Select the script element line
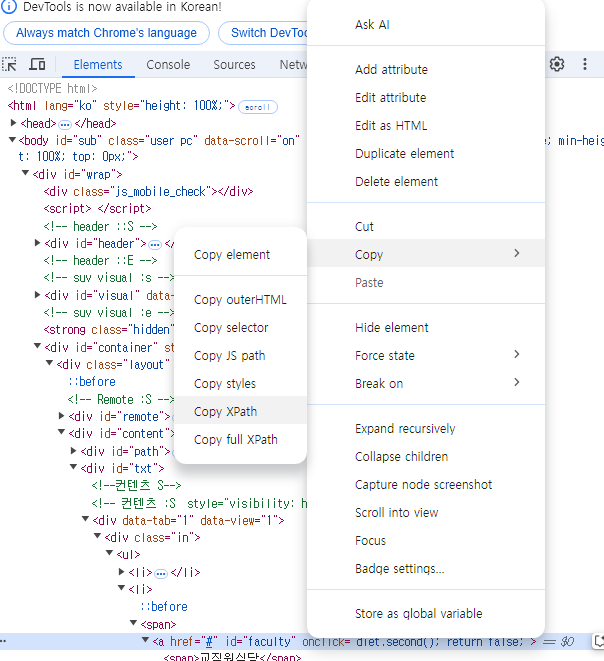 [x=97, y=209]
